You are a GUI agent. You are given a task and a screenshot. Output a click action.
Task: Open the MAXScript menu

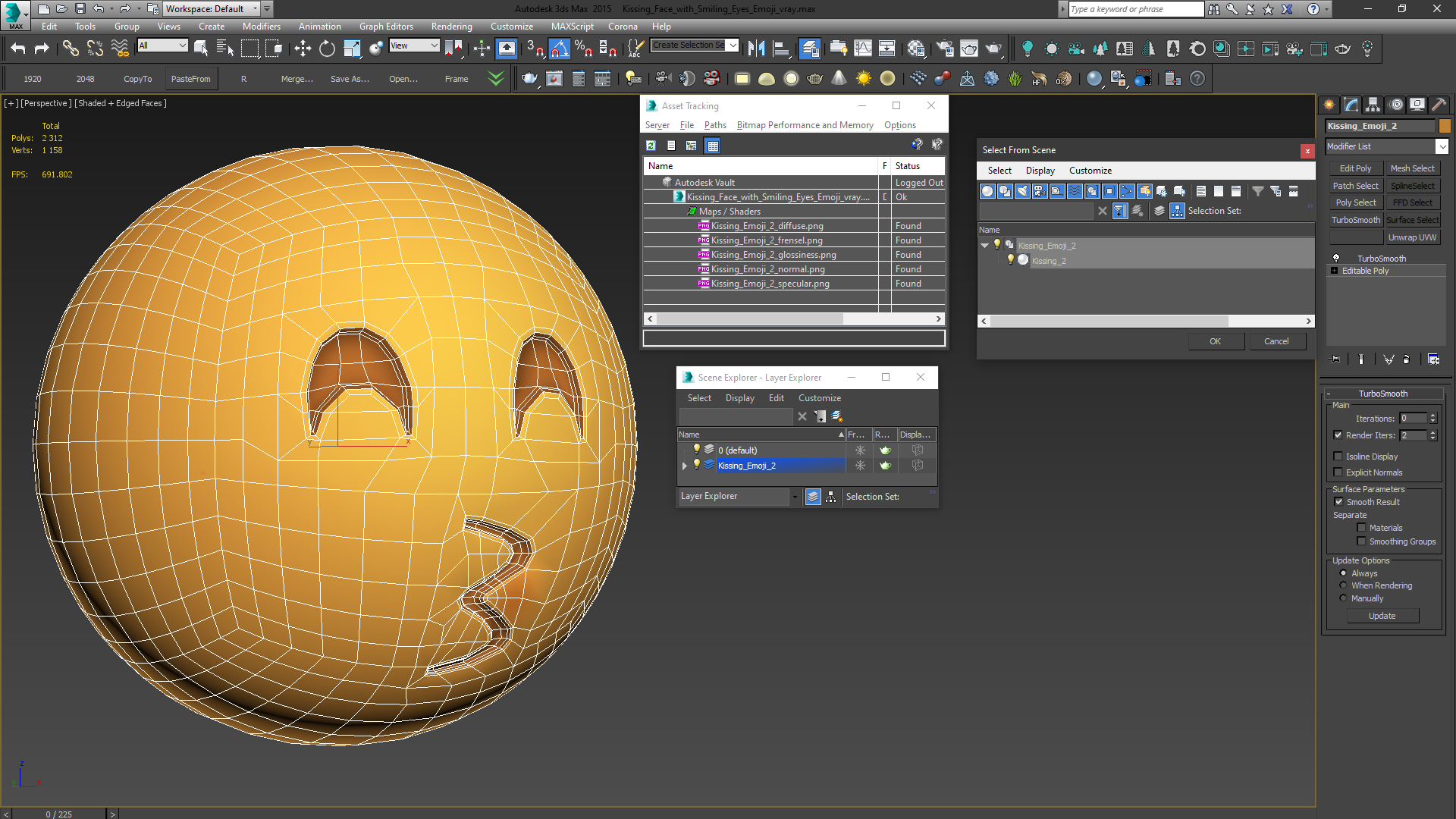coord(573,27)
